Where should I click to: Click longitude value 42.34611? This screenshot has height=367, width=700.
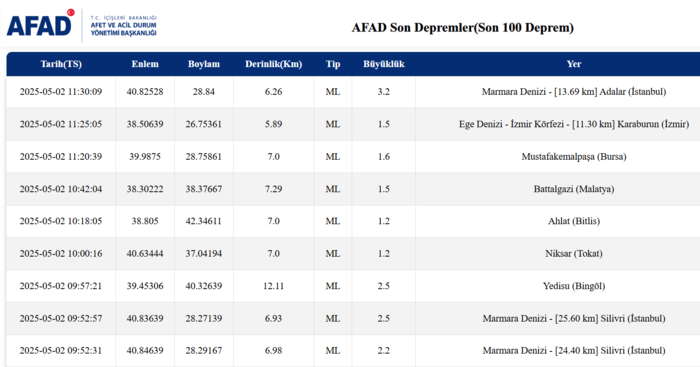pos(204,221)
